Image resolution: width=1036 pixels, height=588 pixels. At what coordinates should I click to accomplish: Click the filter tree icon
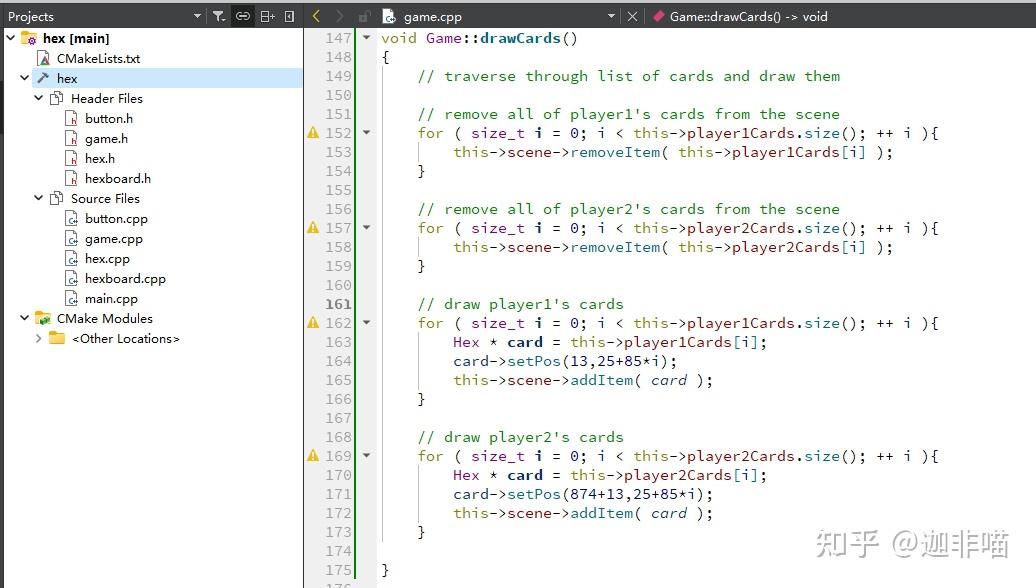tap(219, 16)
